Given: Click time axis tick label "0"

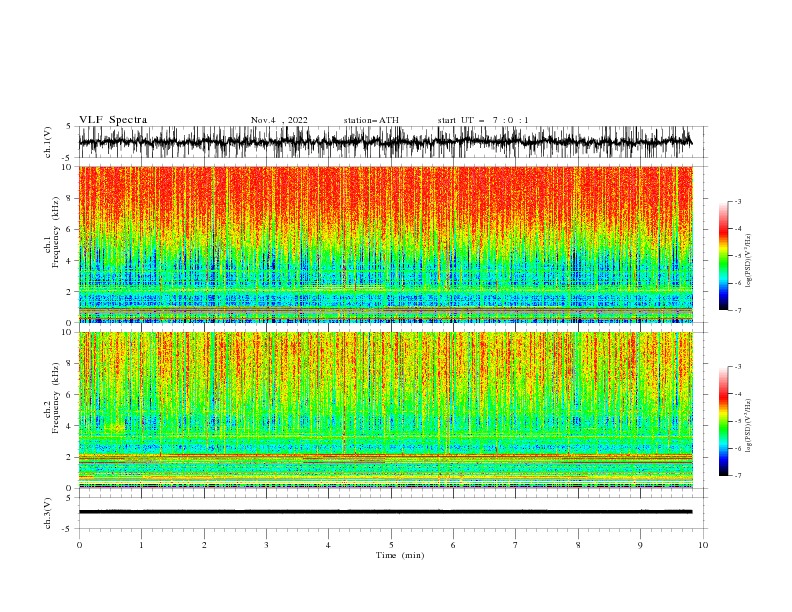Looking at the screenshot, I should [x=79, y=545].
